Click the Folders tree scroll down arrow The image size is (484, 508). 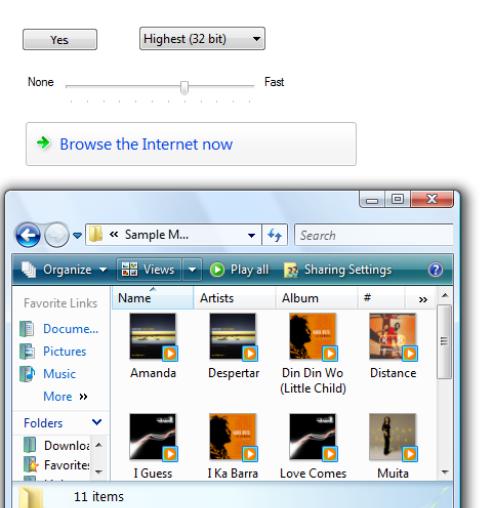coord(99,471)
